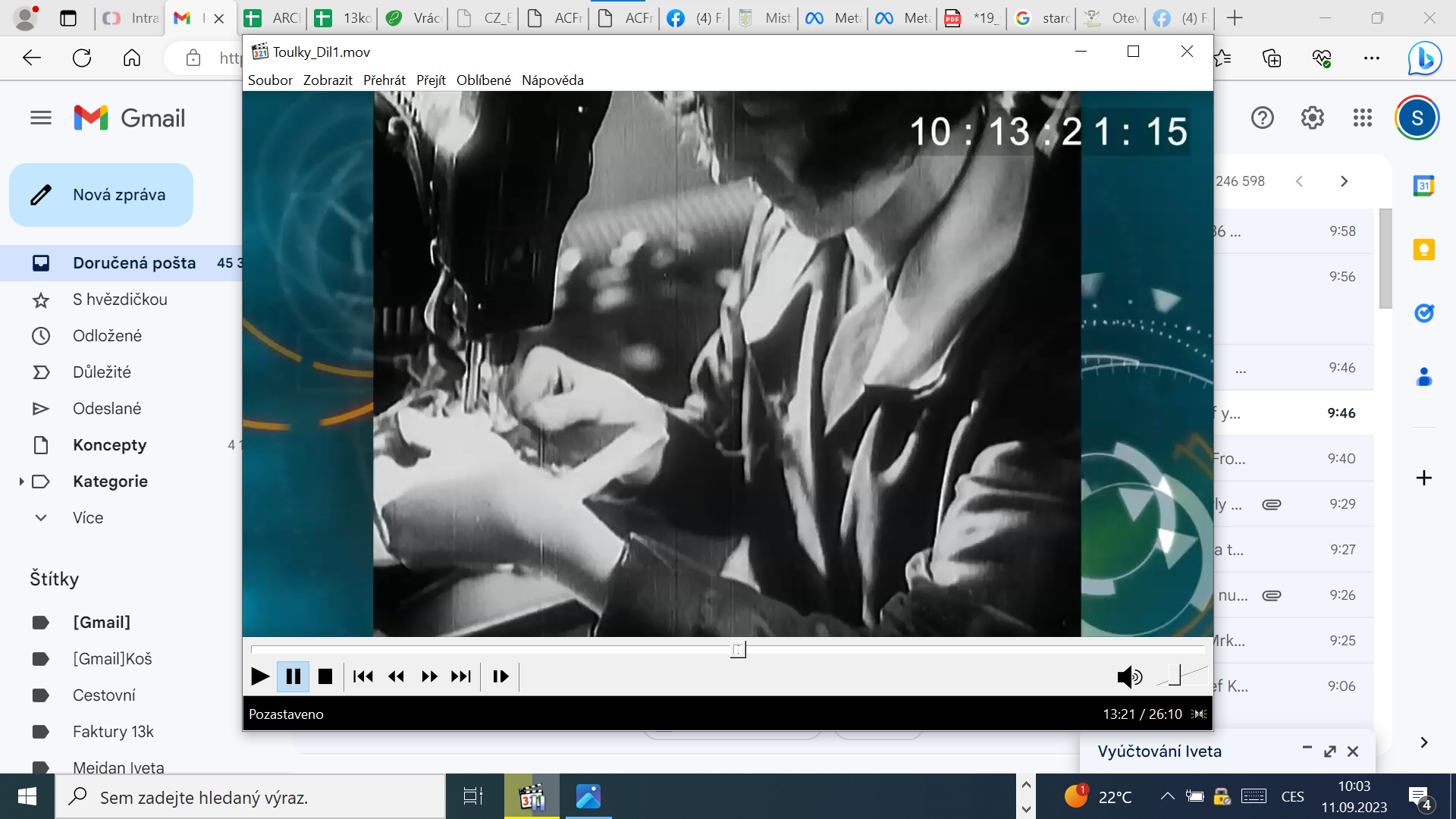Minimize the Vyúčtování Iveta compose window

[x=1307, y=749]
